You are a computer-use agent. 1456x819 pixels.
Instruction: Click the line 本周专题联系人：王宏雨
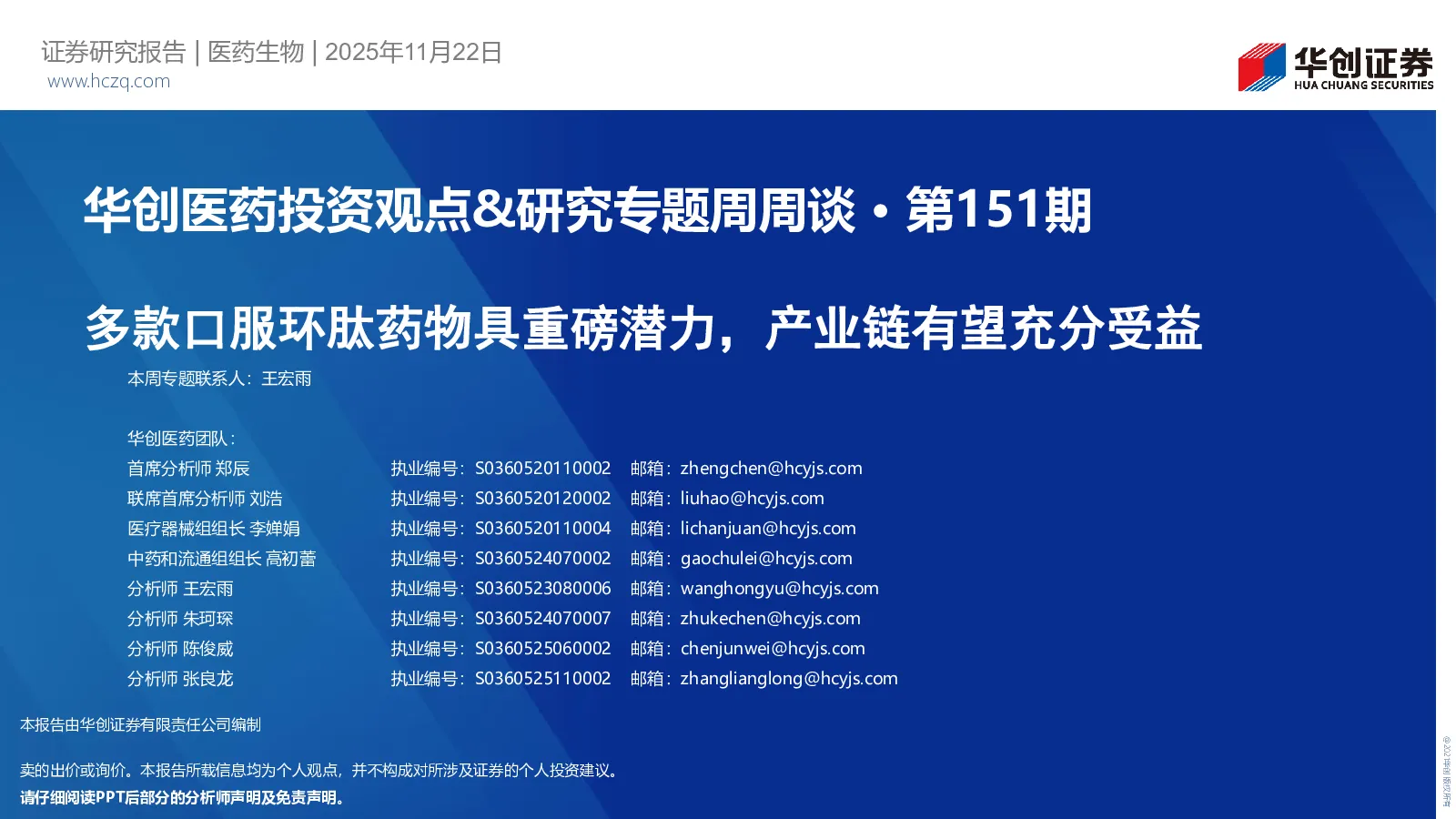pos(219,379)
